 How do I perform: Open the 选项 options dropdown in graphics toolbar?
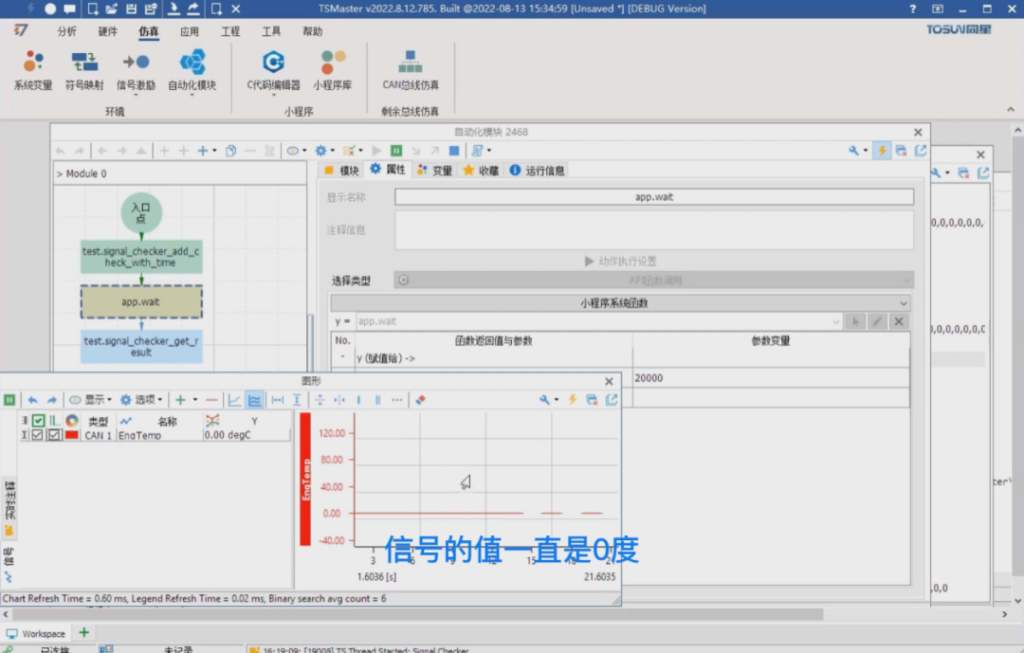pos(141,400)
